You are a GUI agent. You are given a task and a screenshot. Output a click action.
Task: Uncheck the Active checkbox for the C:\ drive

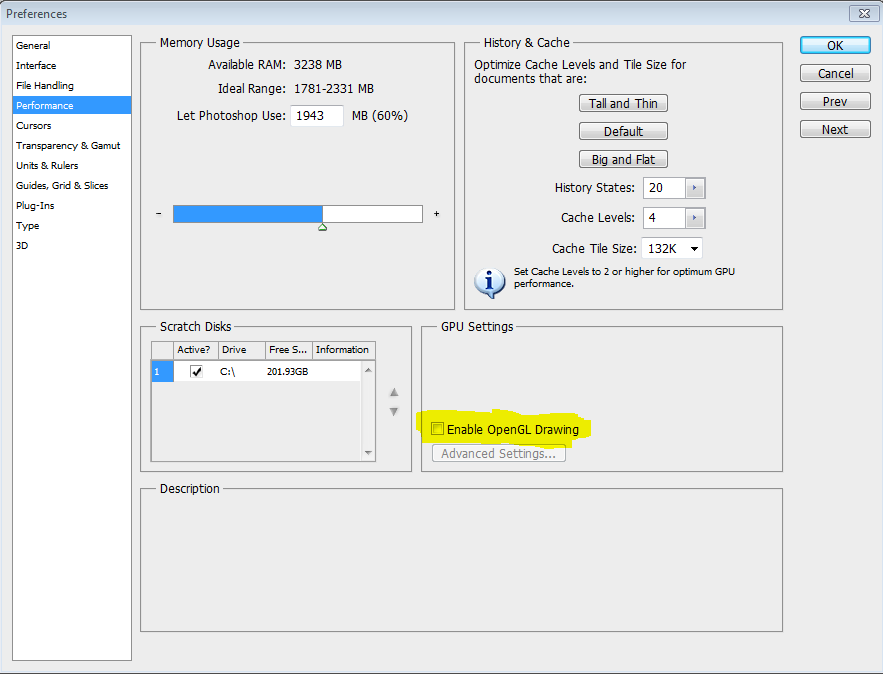(196, 372)
